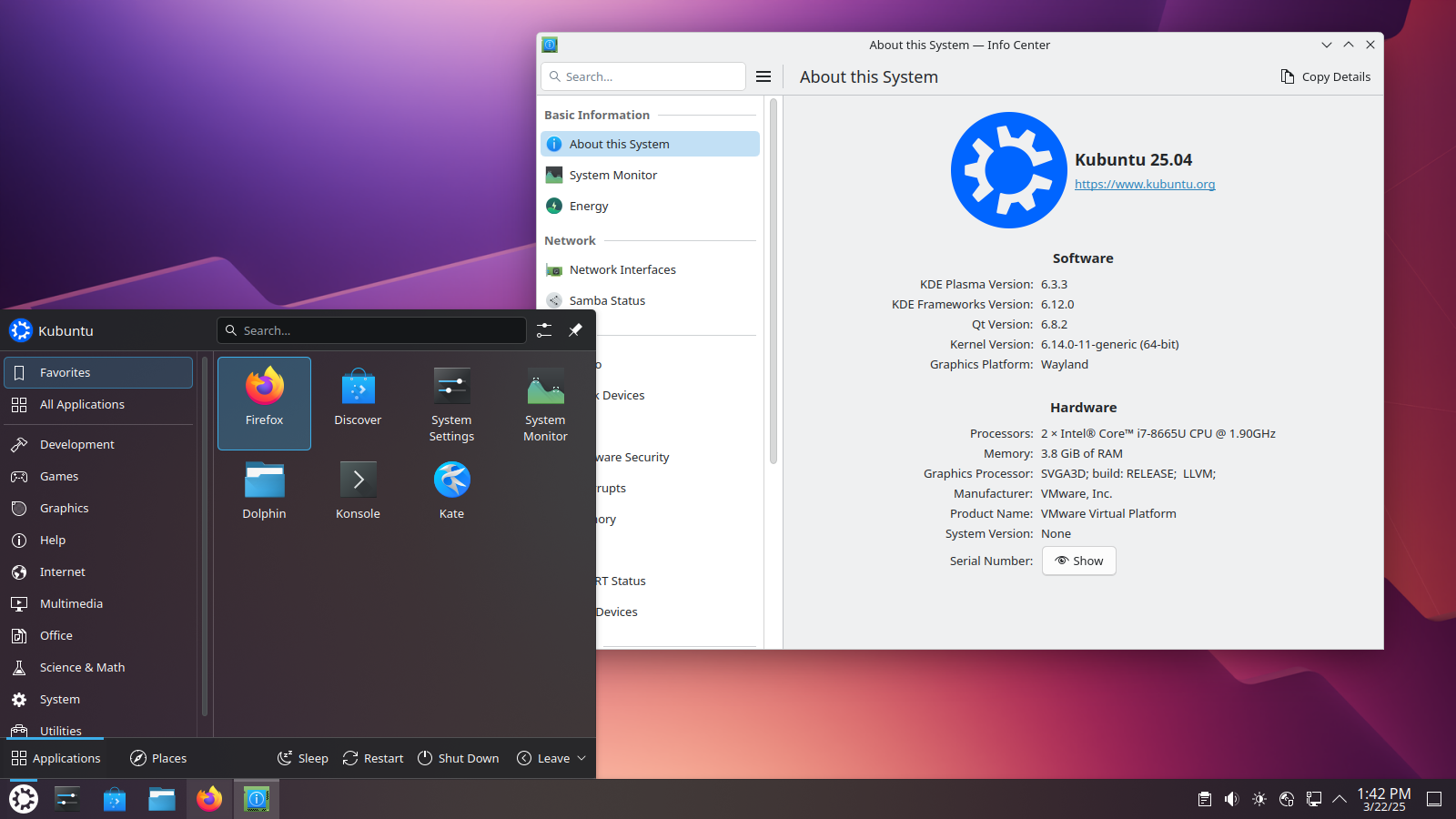Screen dimensions: 1456x819
Task: Pin the application launcher open
Action: [x=575, y=330]
